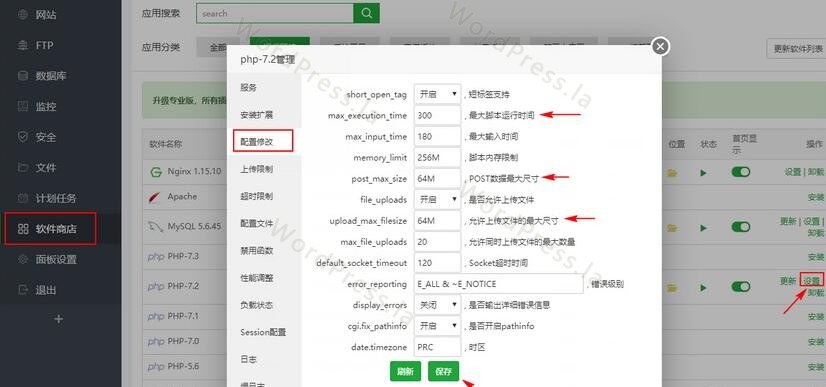
Task: Click the Nginx logo icon
Action: pos(155,172)
